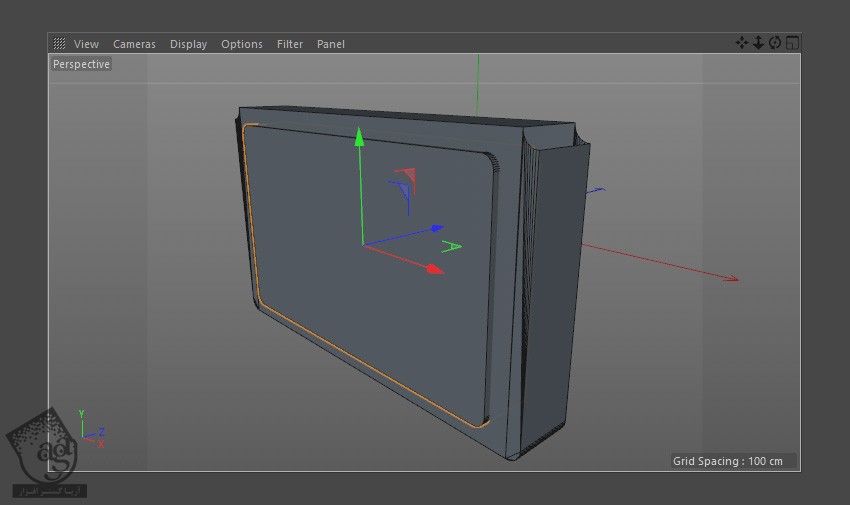Open the Panel menu
The height and width of the screenshot is (505, 850).
click(x=330, y=44)
